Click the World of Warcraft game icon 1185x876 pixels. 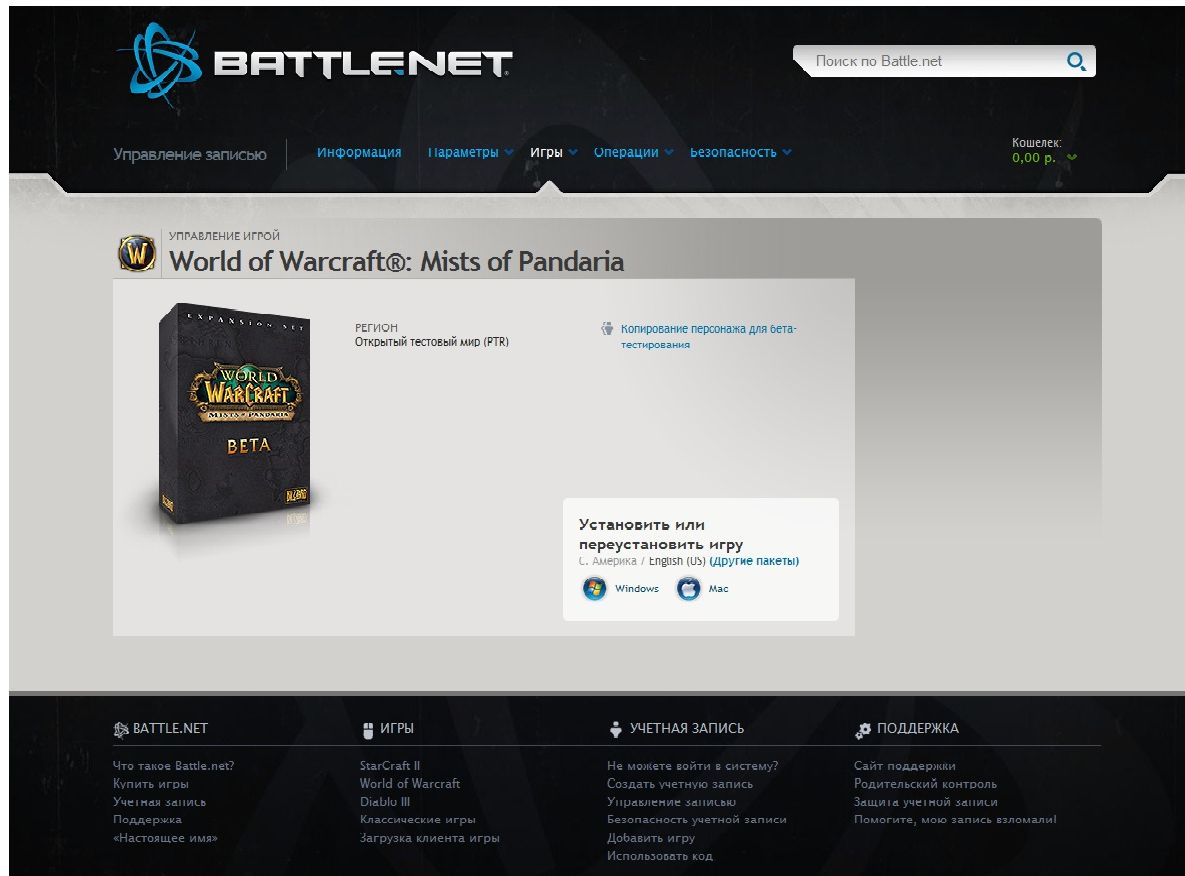[137, 254]
